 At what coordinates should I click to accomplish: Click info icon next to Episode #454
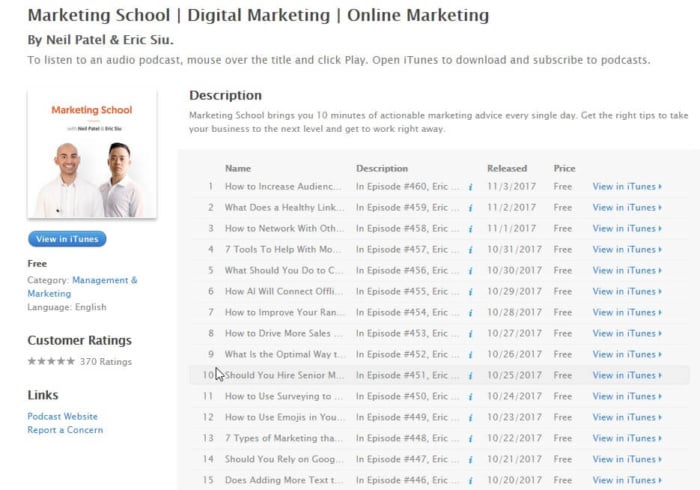point(471,313)
